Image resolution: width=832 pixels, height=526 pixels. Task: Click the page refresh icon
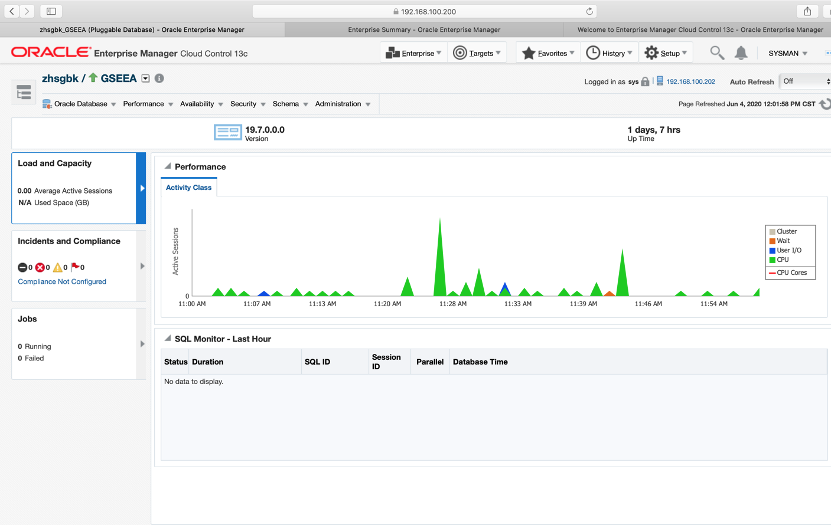coord(825,104)
